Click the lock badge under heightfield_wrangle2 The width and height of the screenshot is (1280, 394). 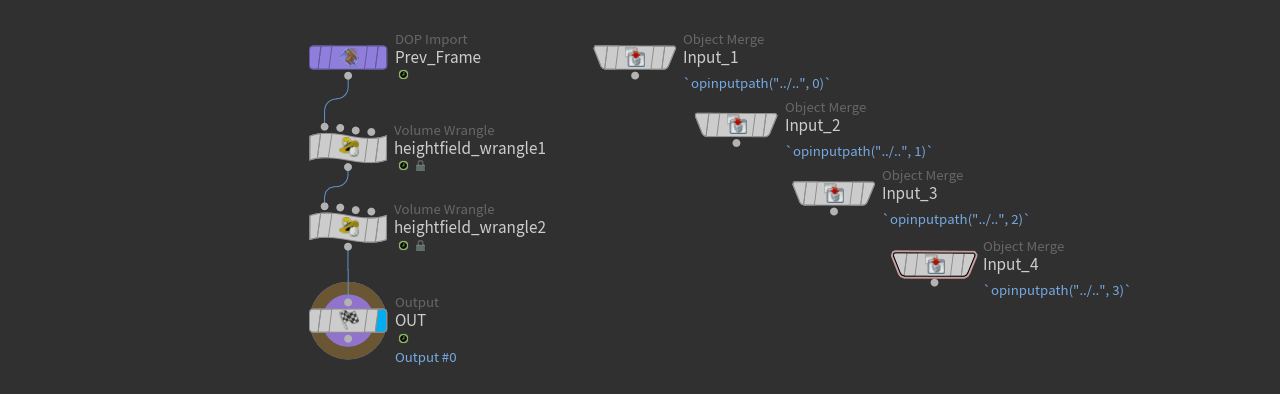pyautogui.click(x=420, y=245)
